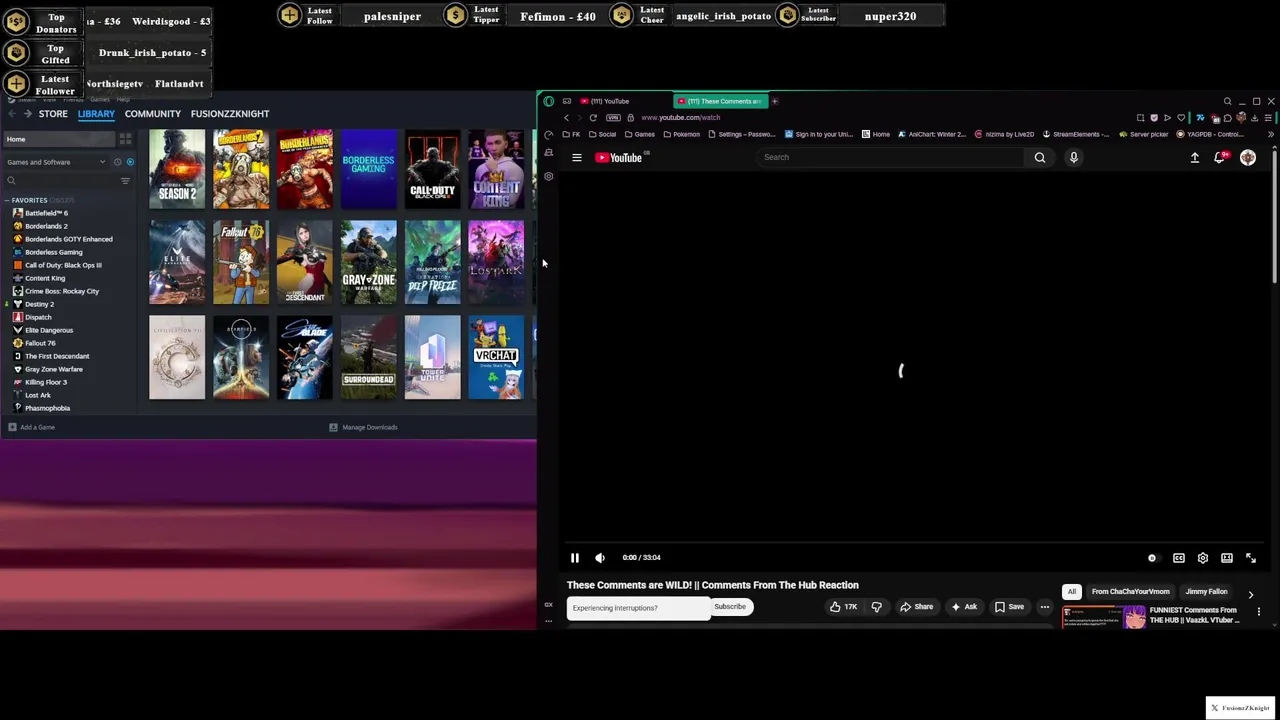Open the Server picker bookmark
Image resolution: width=1280 pixels, height=720 pixels.
coord(1144,134)
